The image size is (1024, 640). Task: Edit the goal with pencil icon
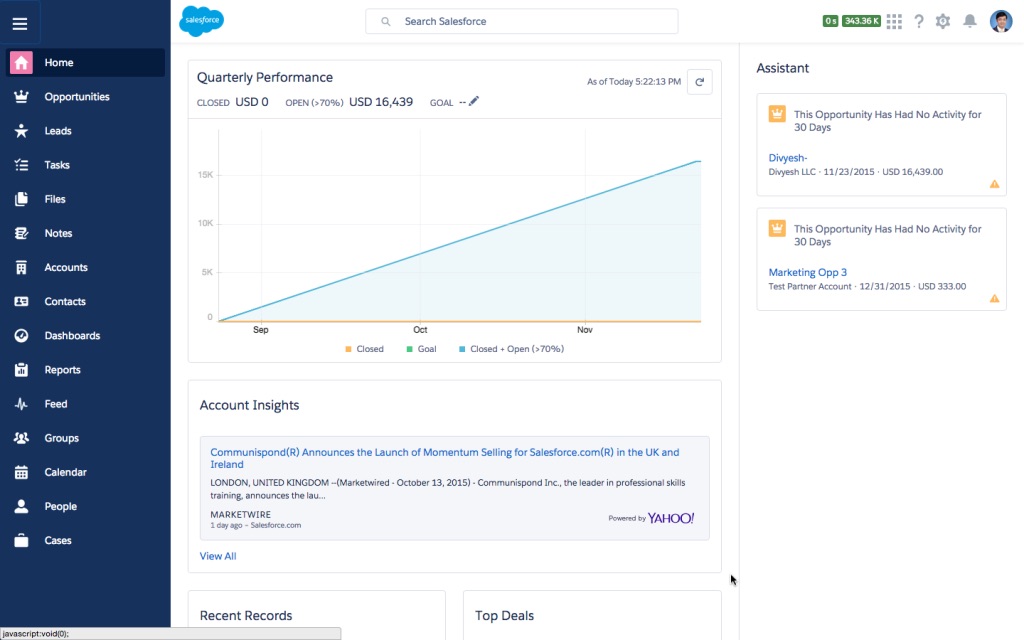click(x=474, y=101)
